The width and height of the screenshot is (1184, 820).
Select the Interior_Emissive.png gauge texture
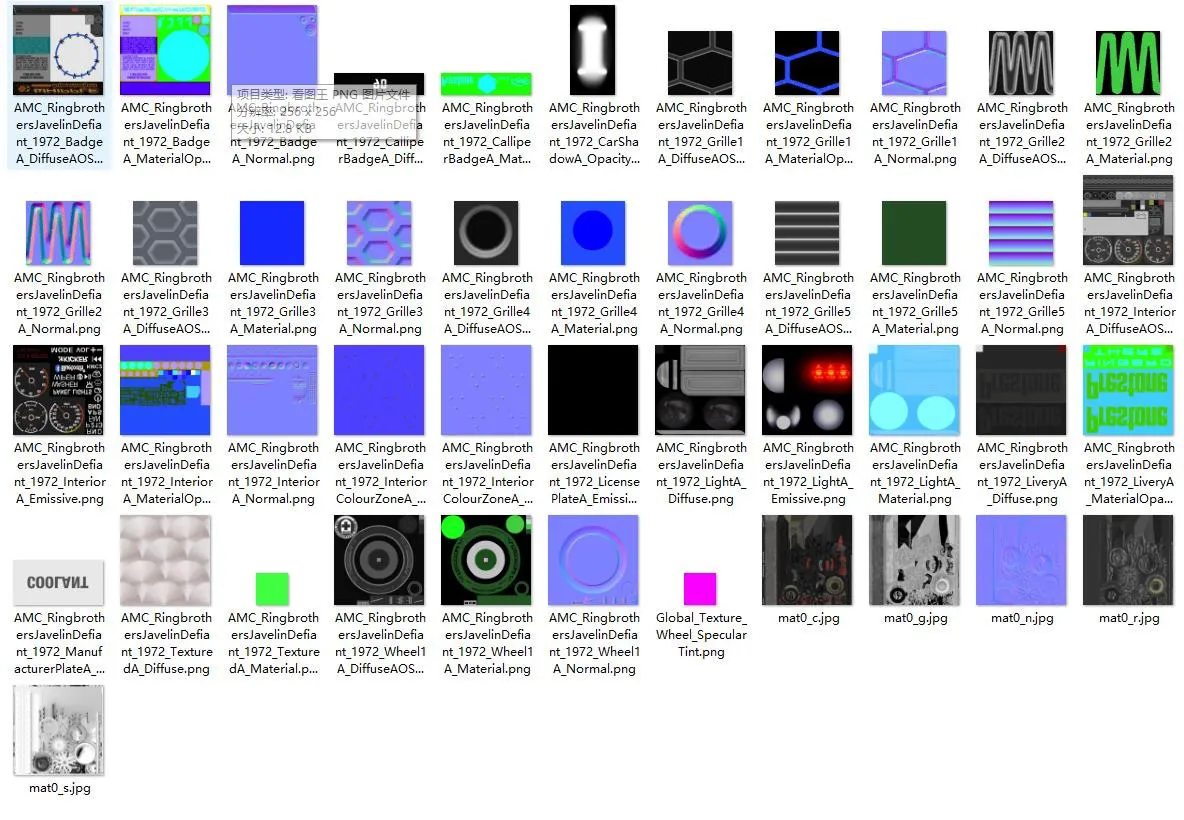58,390
